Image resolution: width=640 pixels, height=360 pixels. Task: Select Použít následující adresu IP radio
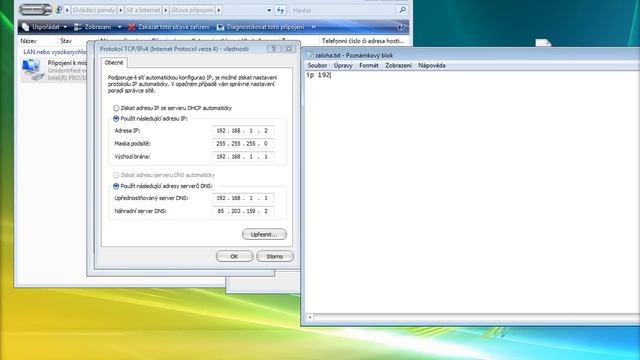pyautogui.click(x=116, y=119)
